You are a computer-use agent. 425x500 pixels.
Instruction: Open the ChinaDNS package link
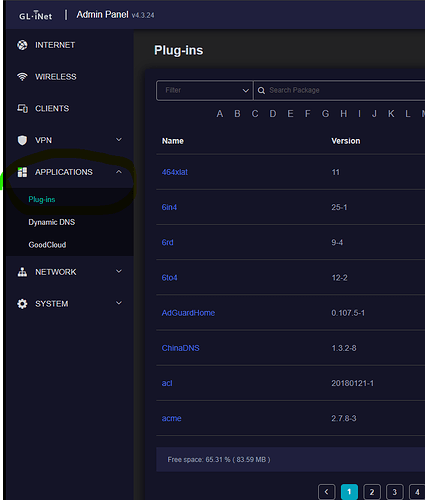click(181, 348)
